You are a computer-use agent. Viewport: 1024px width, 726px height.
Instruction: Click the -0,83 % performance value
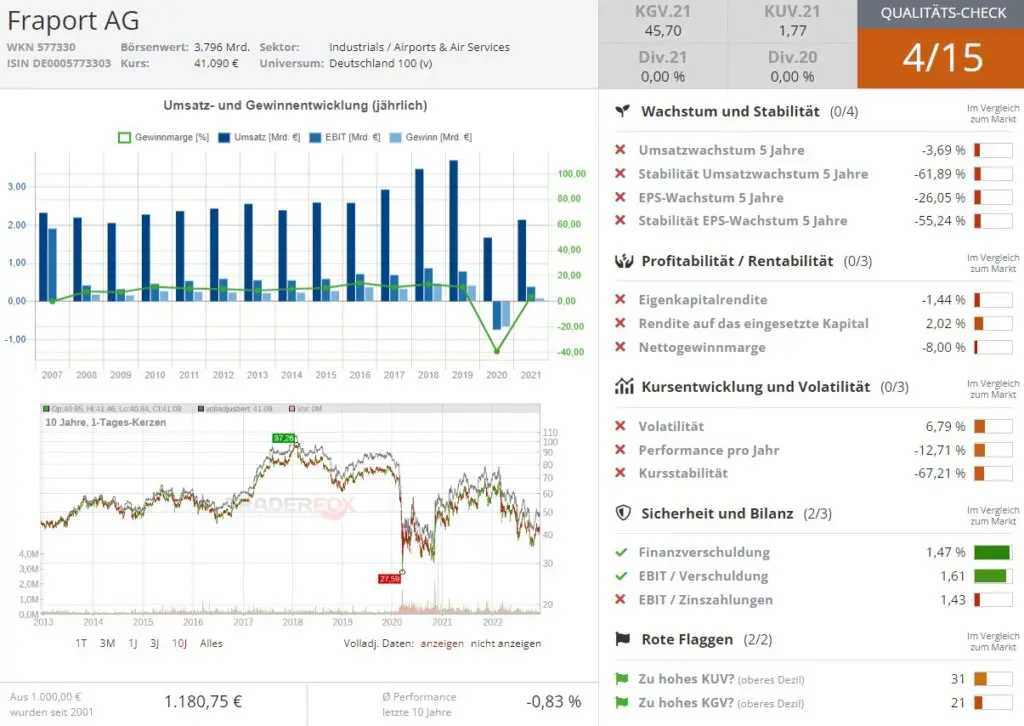[554, 701]
